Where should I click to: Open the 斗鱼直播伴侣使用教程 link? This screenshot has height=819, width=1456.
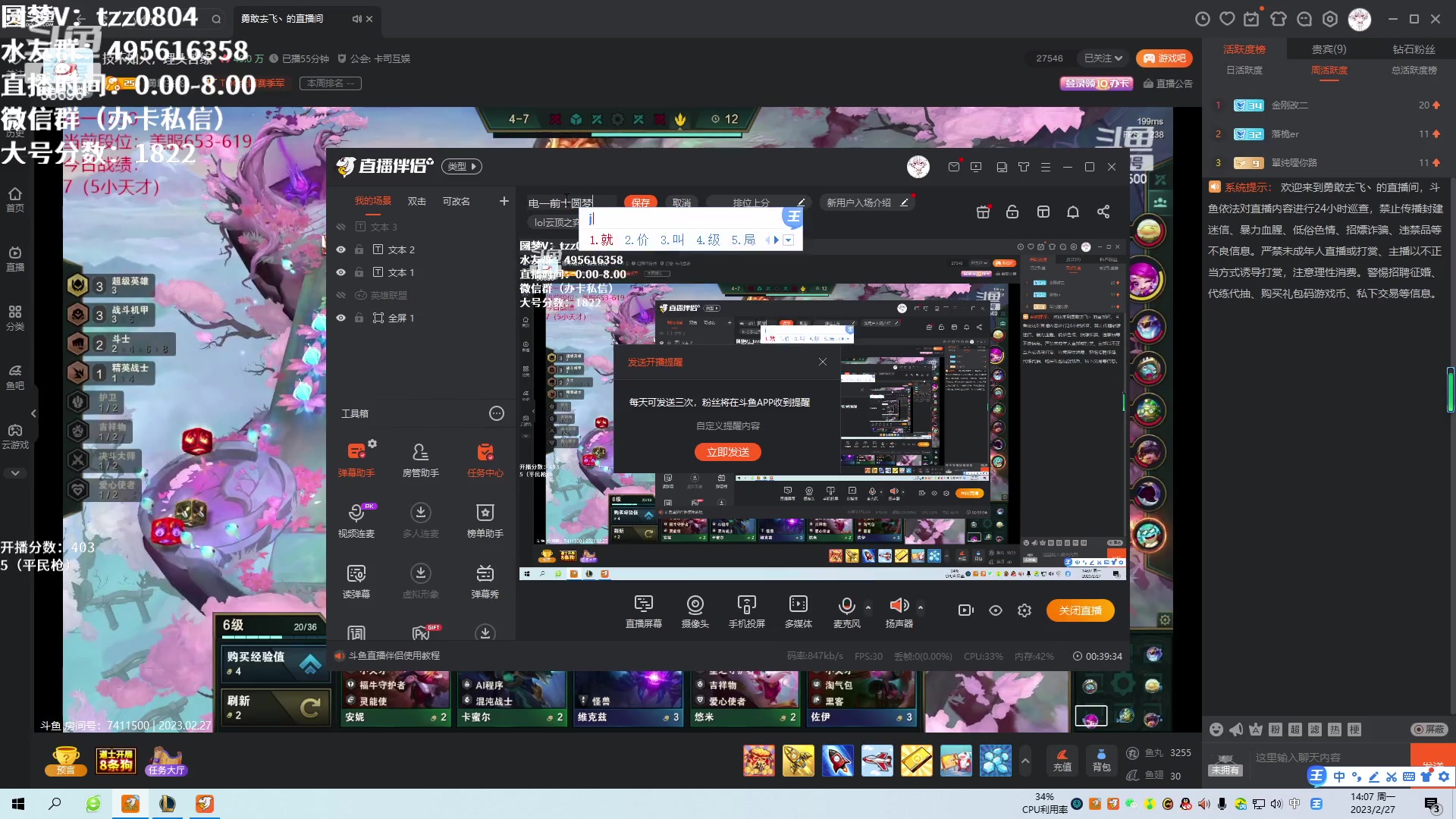pos(394,656)
